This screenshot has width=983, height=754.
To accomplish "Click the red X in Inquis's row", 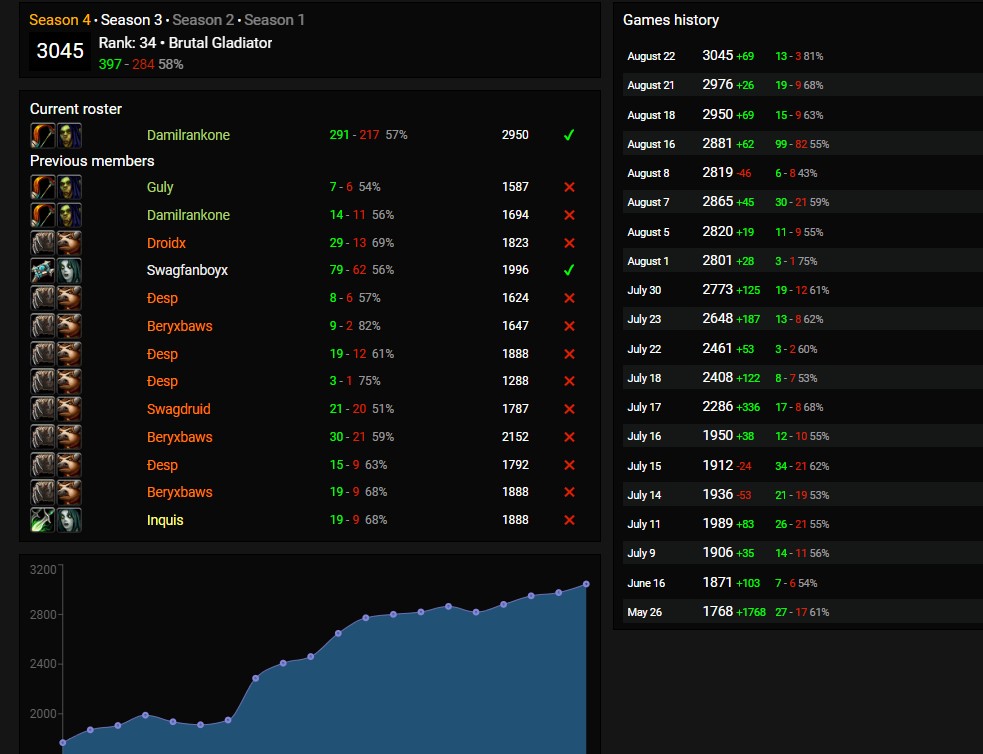I will click(x=569, y=520).
